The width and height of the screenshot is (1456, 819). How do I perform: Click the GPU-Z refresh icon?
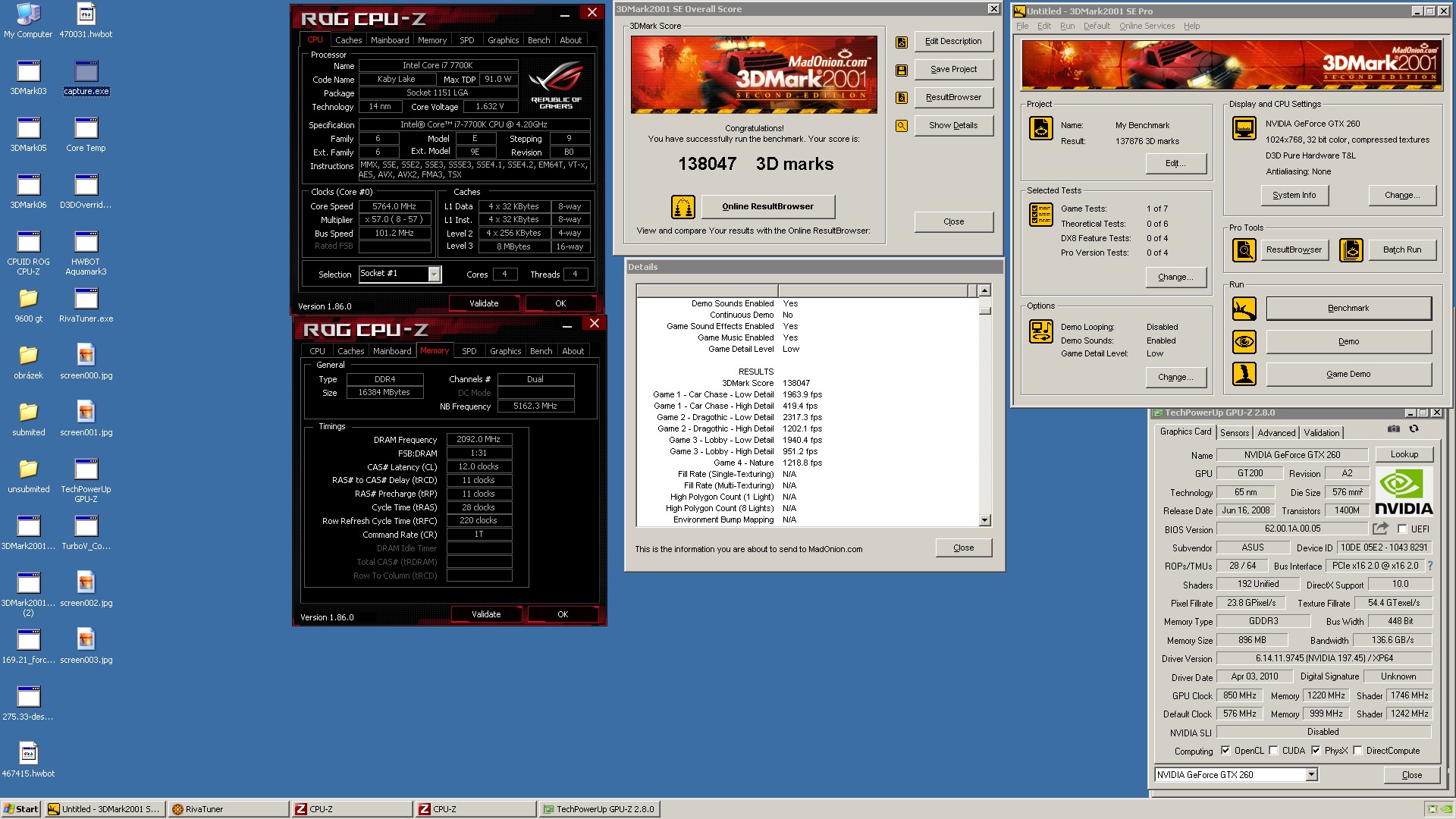pos(1414,429)
